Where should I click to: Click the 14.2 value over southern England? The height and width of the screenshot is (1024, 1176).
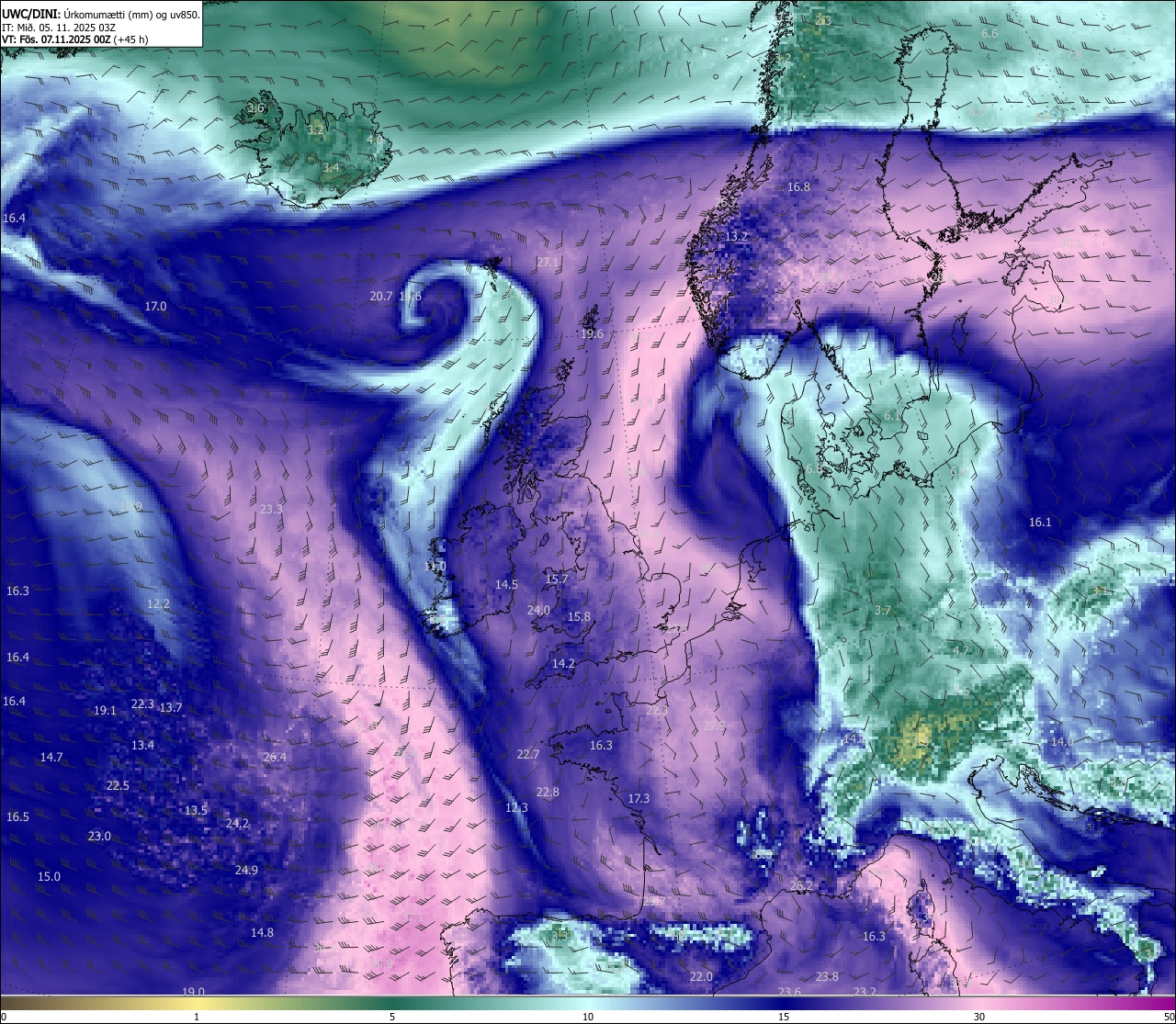pyautogui.click(x=563, y=664)
